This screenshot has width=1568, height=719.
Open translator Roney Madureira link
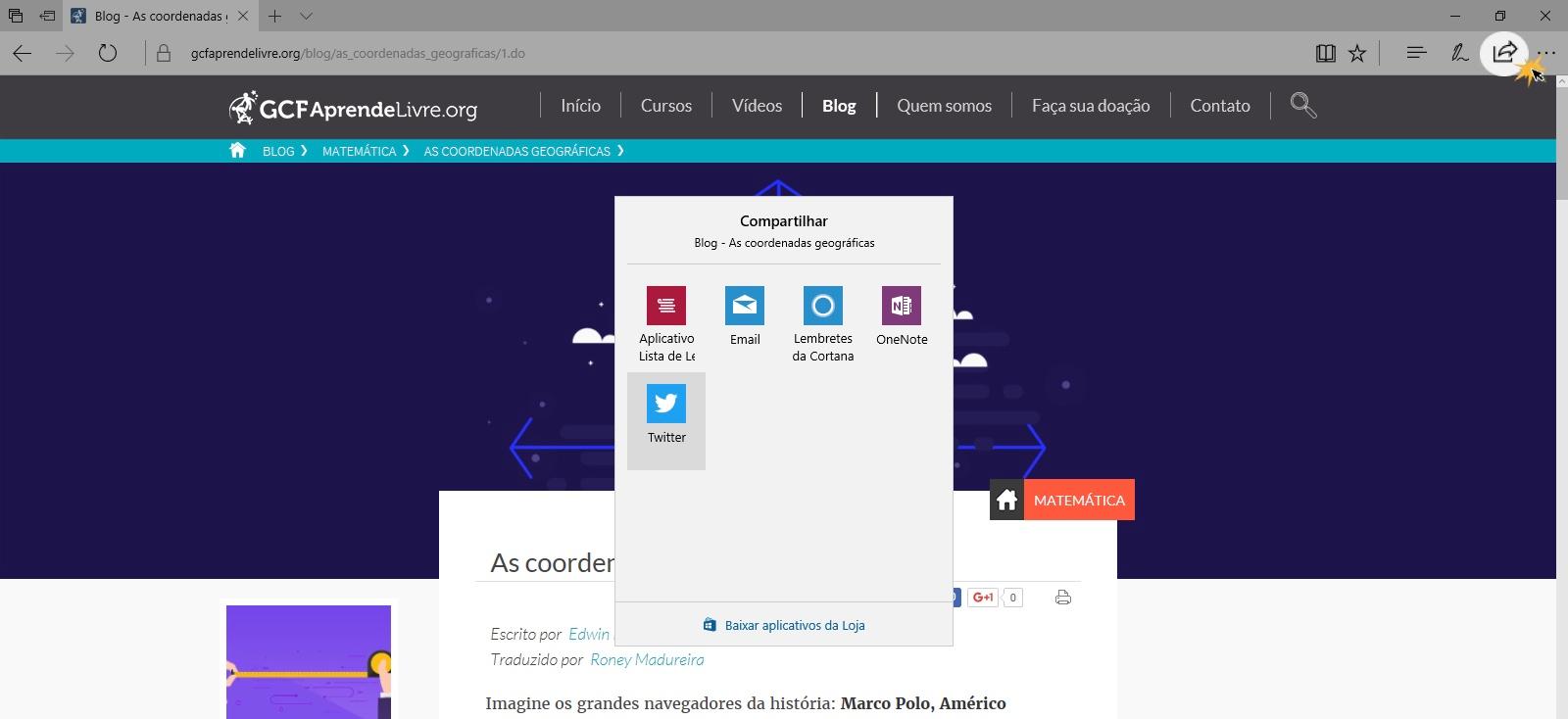647,659
